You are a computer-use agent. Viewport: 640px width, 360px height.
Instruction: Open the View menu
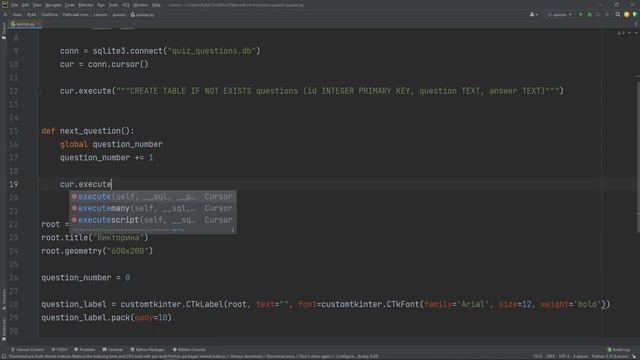click(37, 5)
